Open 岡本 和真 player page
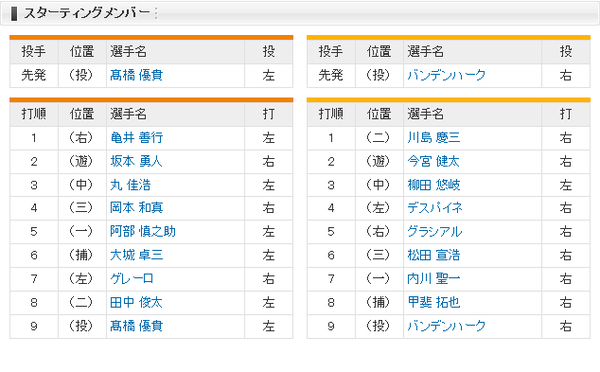This screenshot has width=600, height=372. (x=136, y=208)
